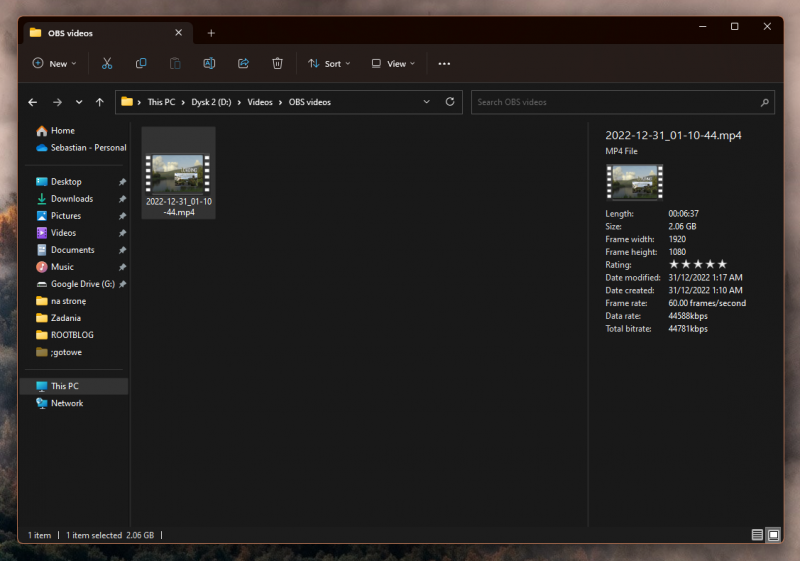Set rating to five stars
Screen dimensions: 800x561
click(x=722, y=264)
